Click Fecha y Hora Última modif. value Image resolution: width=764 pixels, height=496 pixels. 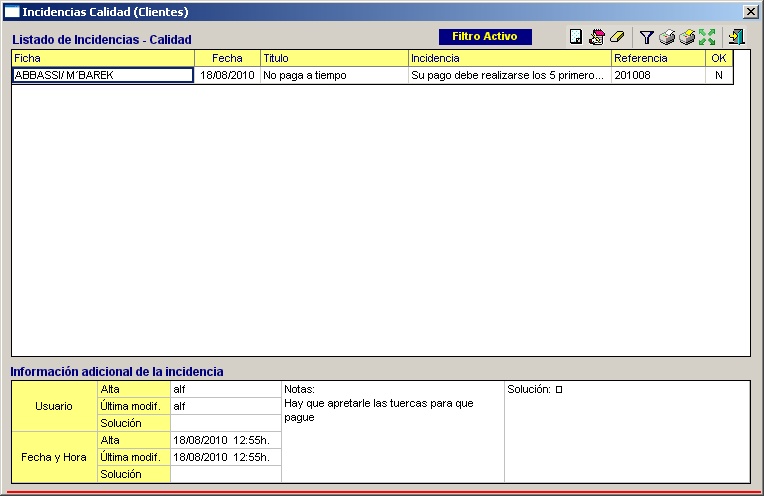click(226, 457)
